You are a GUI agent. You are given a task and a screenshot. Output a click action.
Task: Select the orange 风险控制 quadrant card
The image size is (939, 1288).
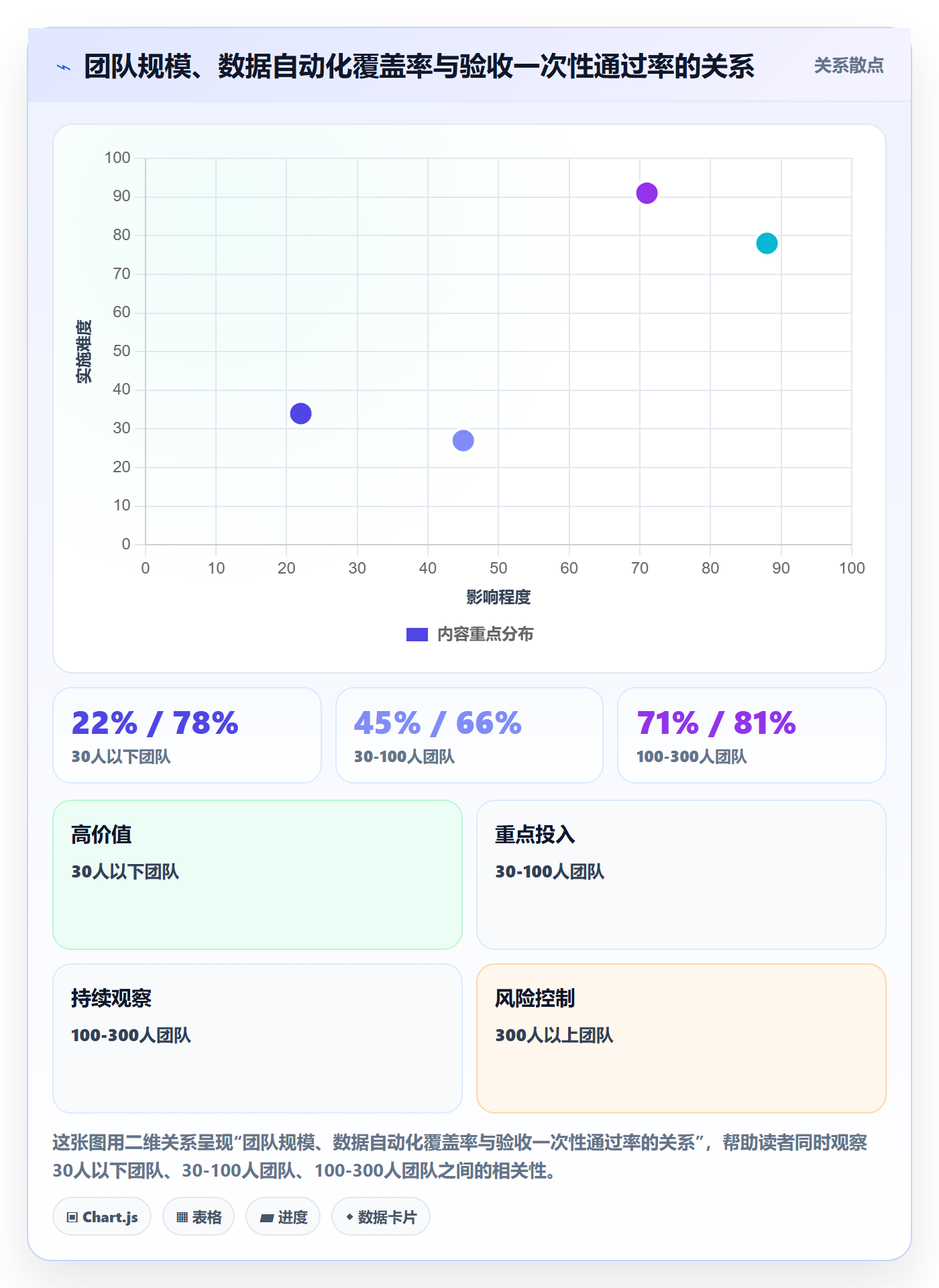tap(681, 1038)
